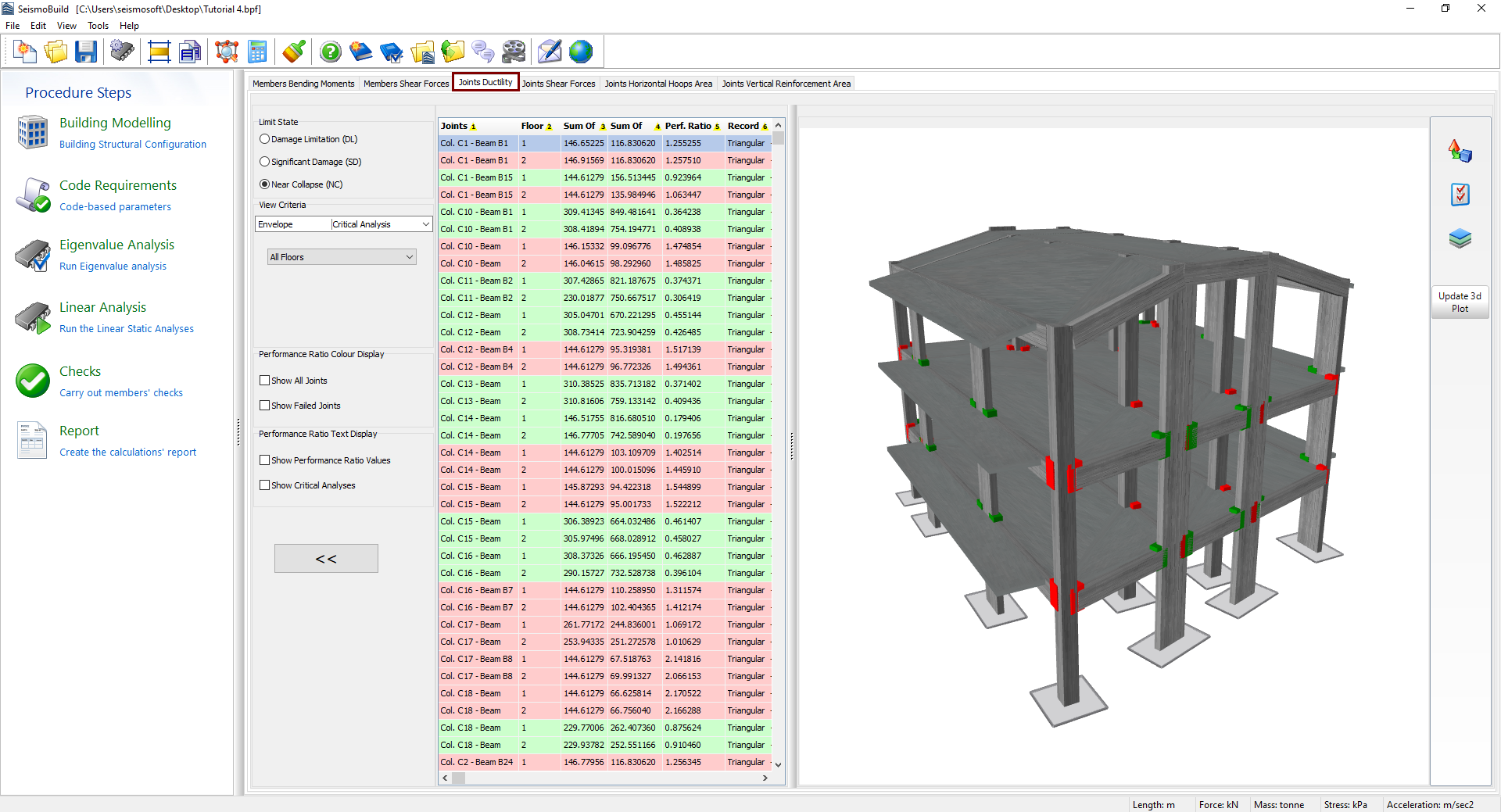
Task: Click the layers stack icon beside 3D view
Action: pyautogui.click(x=1460, y=238)
